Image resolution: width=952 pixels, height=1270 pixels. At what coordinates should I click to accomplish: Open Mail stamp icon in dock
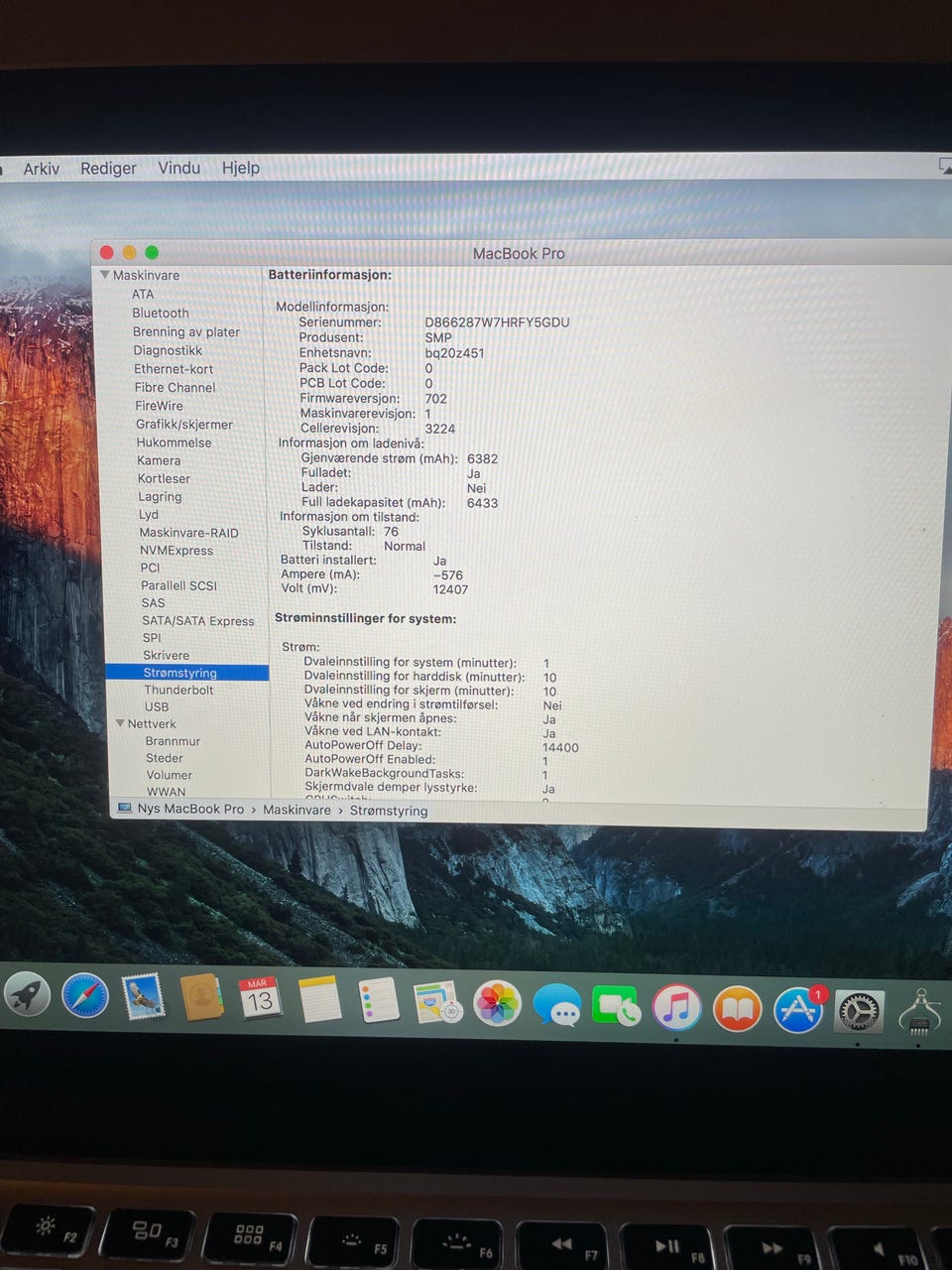144,997
